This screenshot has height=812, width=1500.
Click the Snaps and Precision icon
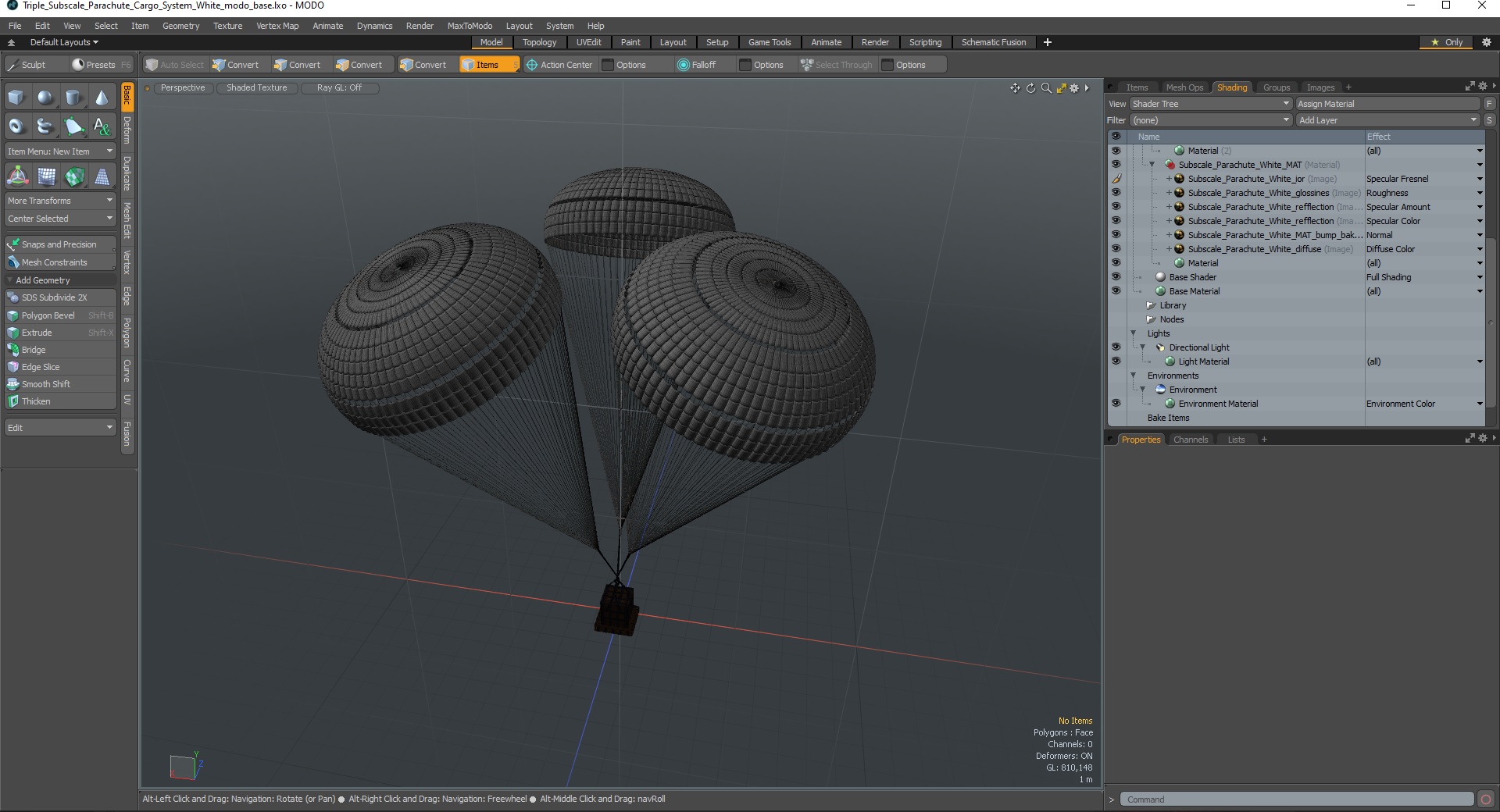(x=13, y=244)
